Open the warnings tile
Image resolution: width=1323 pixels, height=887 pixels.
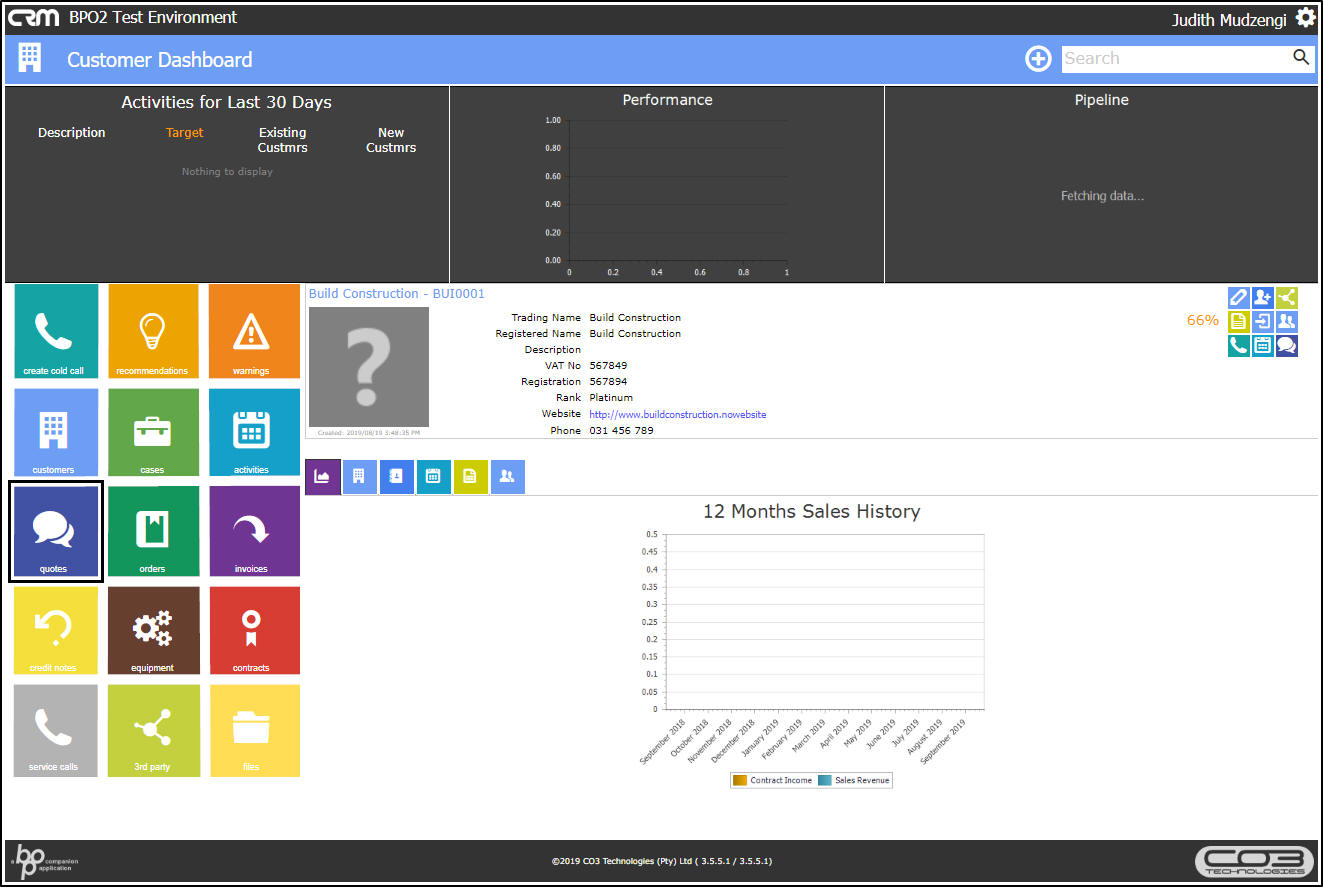[254, 333]
